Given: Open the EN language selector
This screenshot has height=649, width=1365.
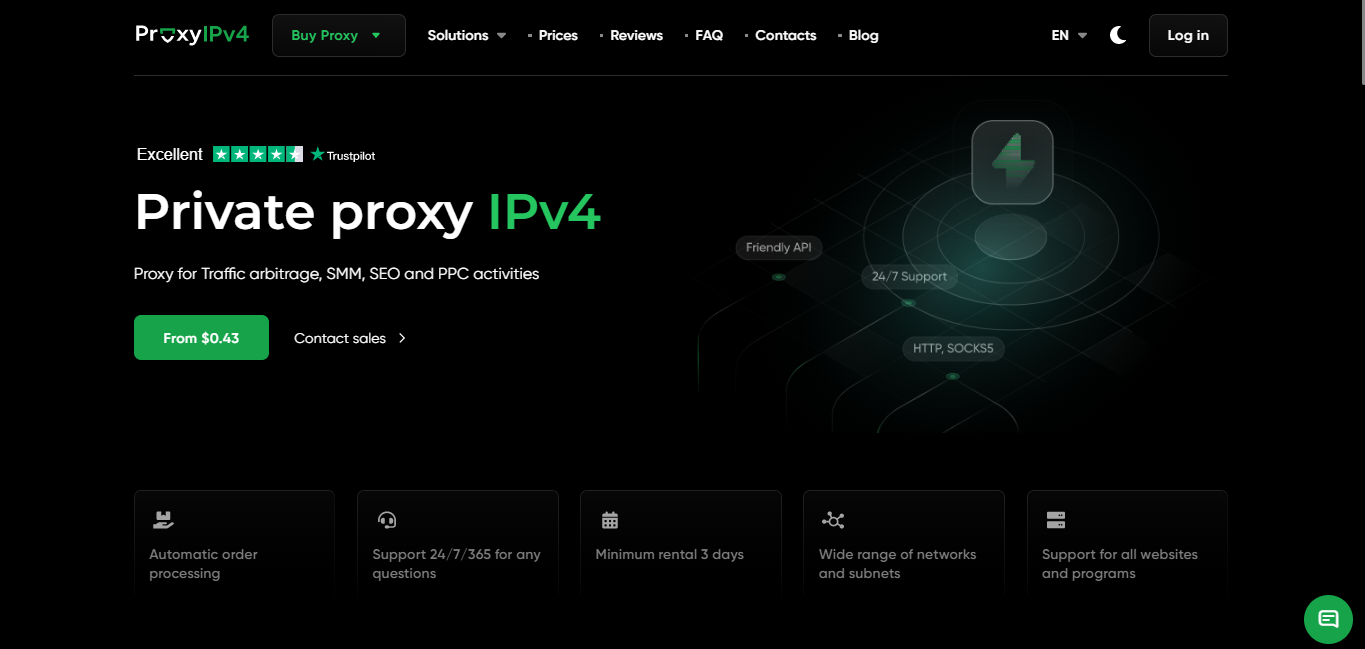Looking at the screenshot, I should pyautogui.click(x=1068, y=35).
